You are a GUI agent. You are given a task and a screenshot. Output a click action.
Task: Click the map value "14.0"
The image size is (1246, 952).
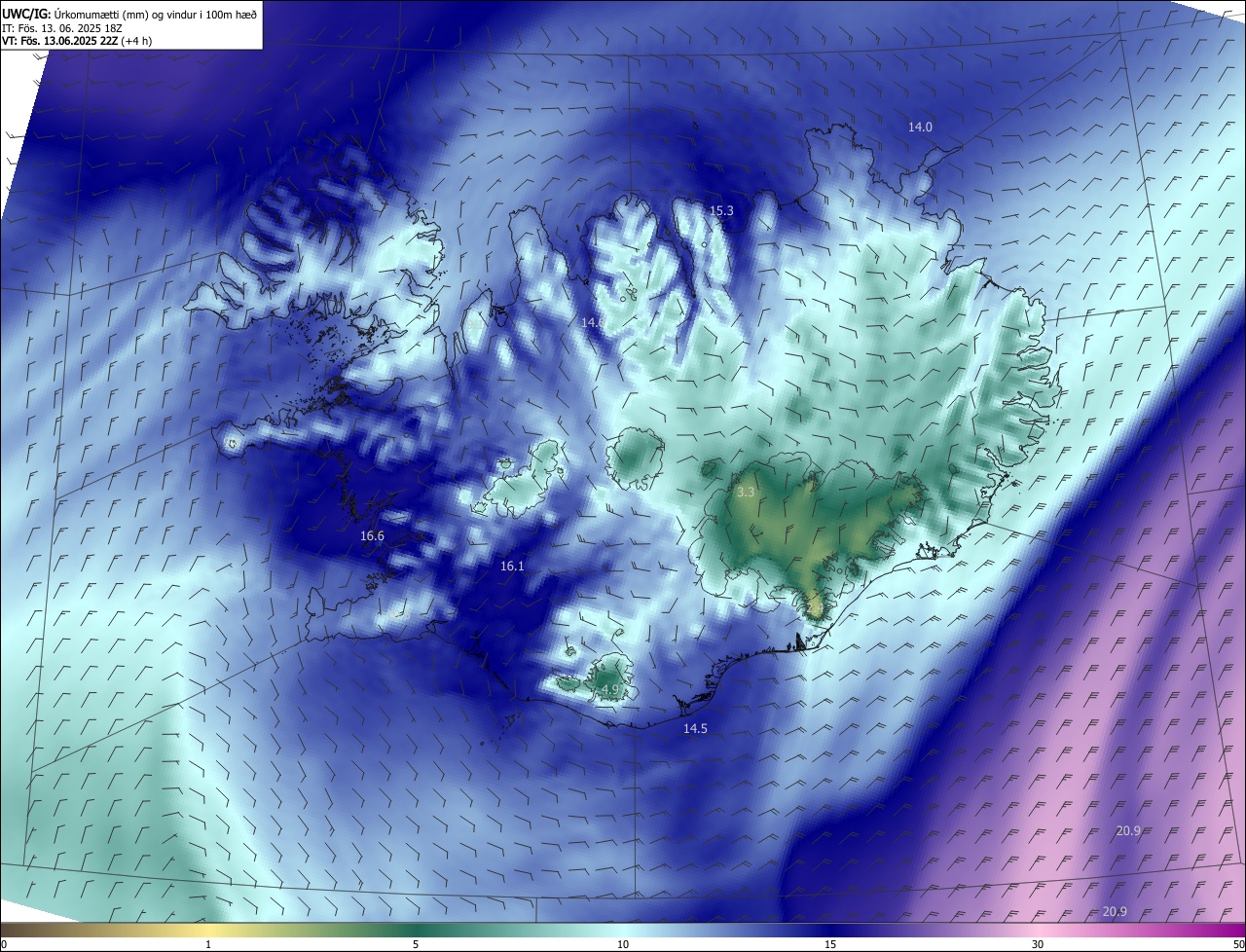click(x=920, y=128)
